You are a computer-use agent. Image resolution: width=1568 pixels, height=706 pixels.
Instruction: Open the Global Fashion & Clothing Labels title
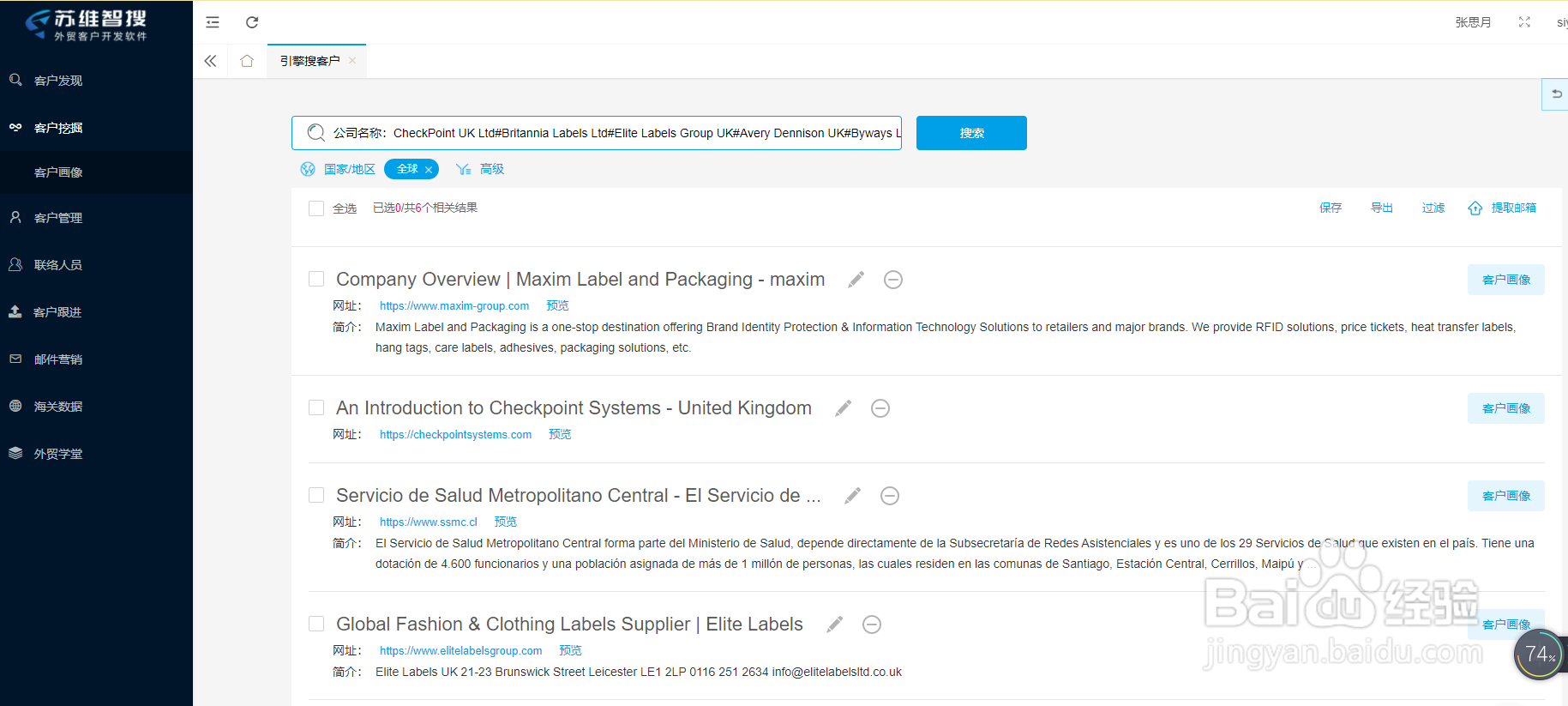point(569,625)
